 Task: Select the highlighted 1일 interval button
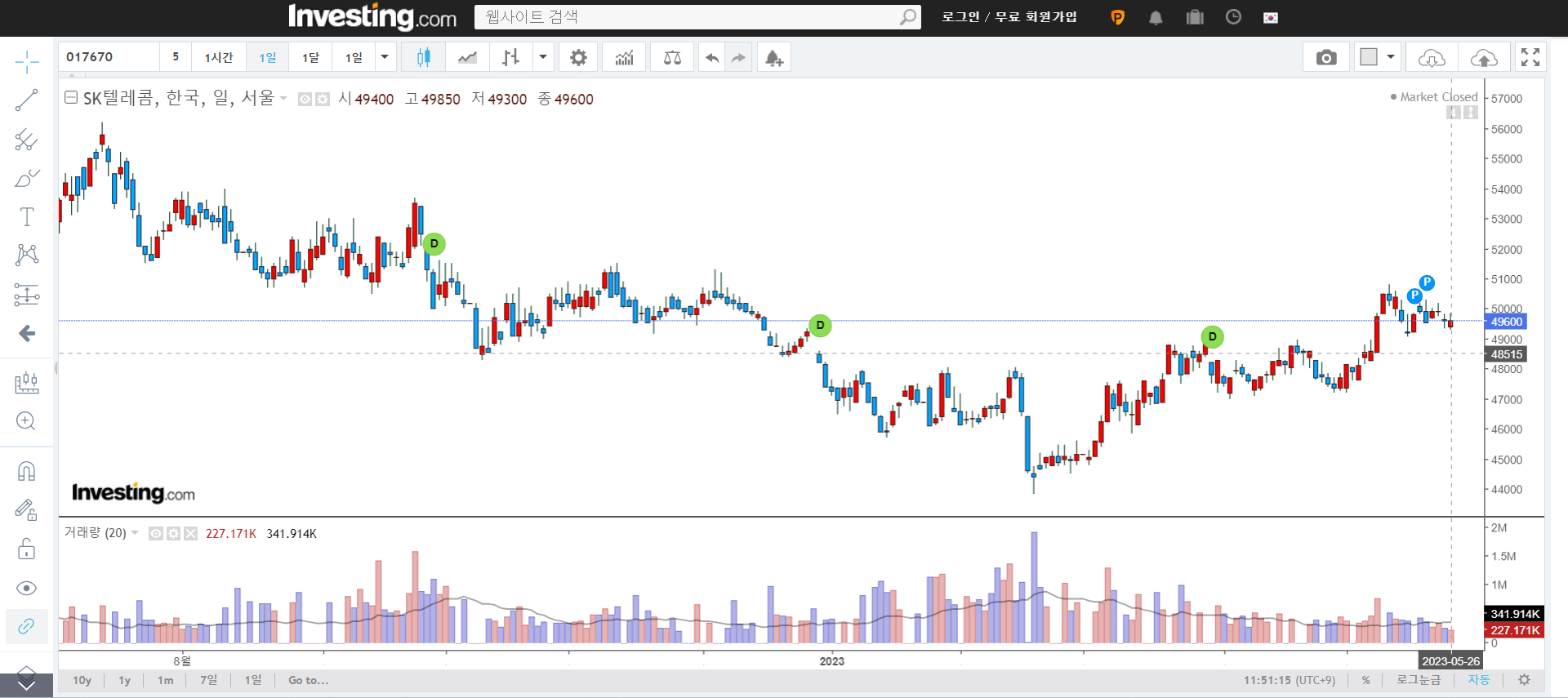pyautogui.click(x=268, y=57)
